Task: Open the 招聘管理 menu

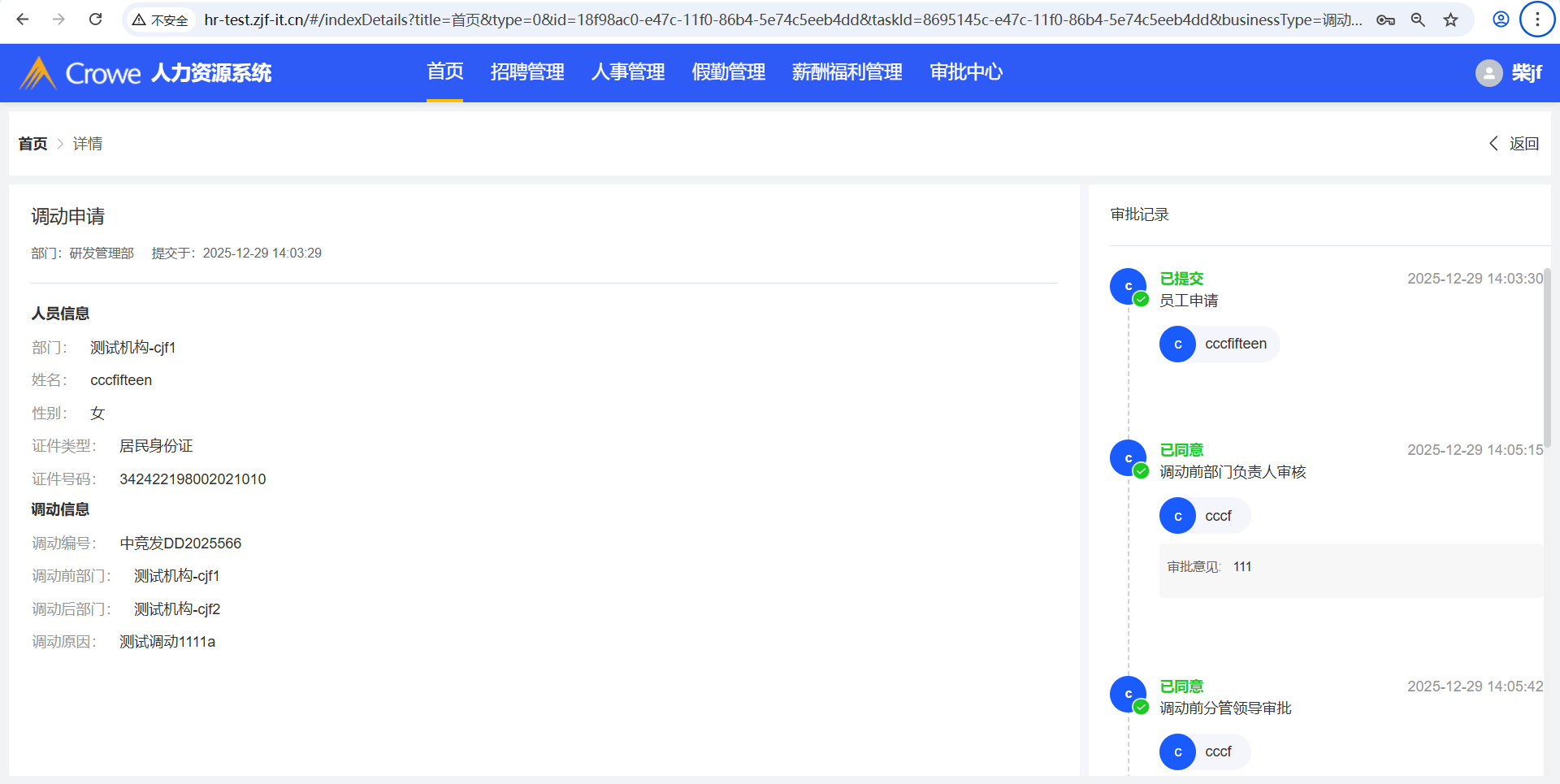Action: click(526, 72)
